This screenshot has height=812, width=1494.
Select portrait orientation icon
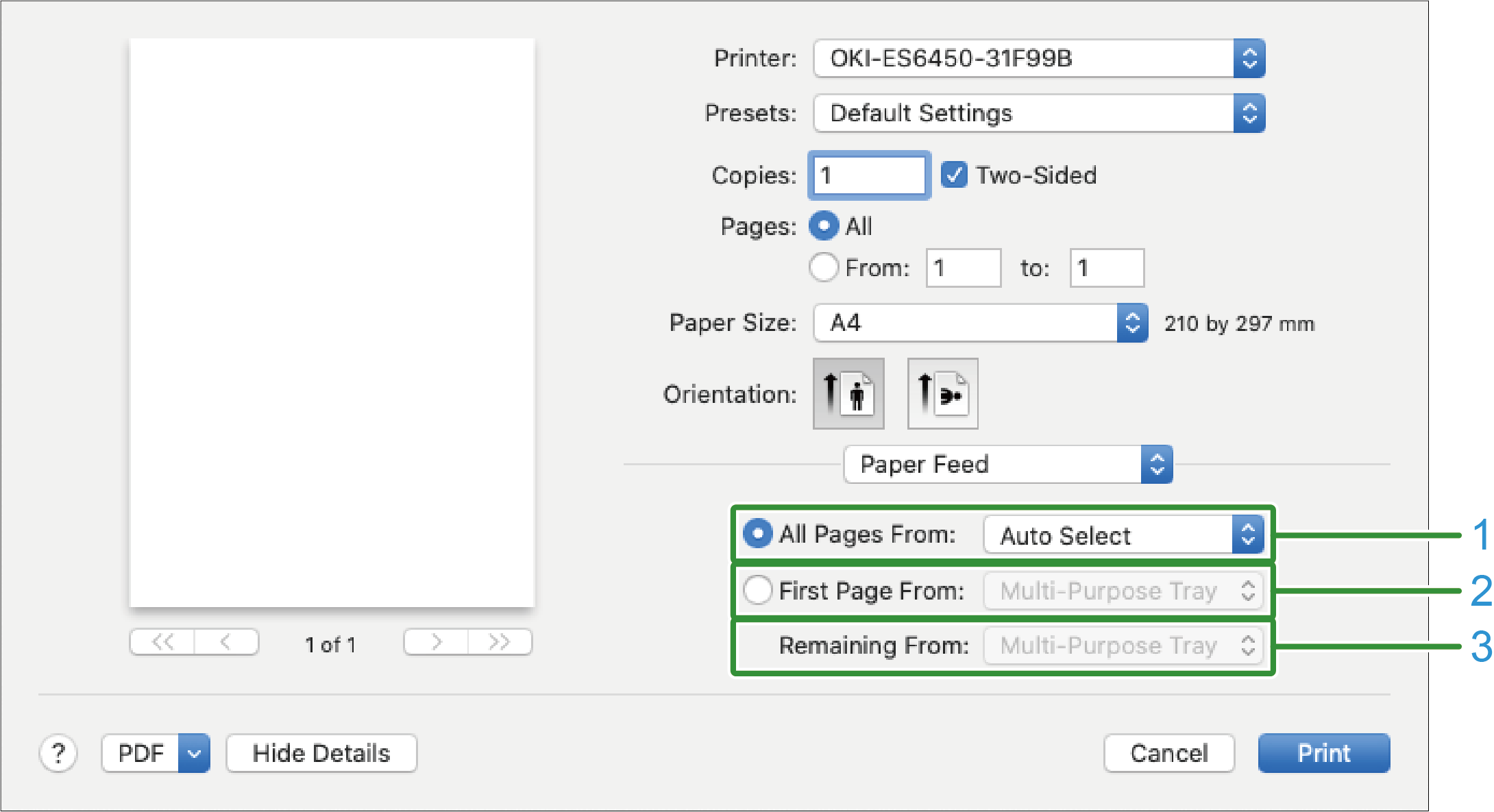click(848, 394)
